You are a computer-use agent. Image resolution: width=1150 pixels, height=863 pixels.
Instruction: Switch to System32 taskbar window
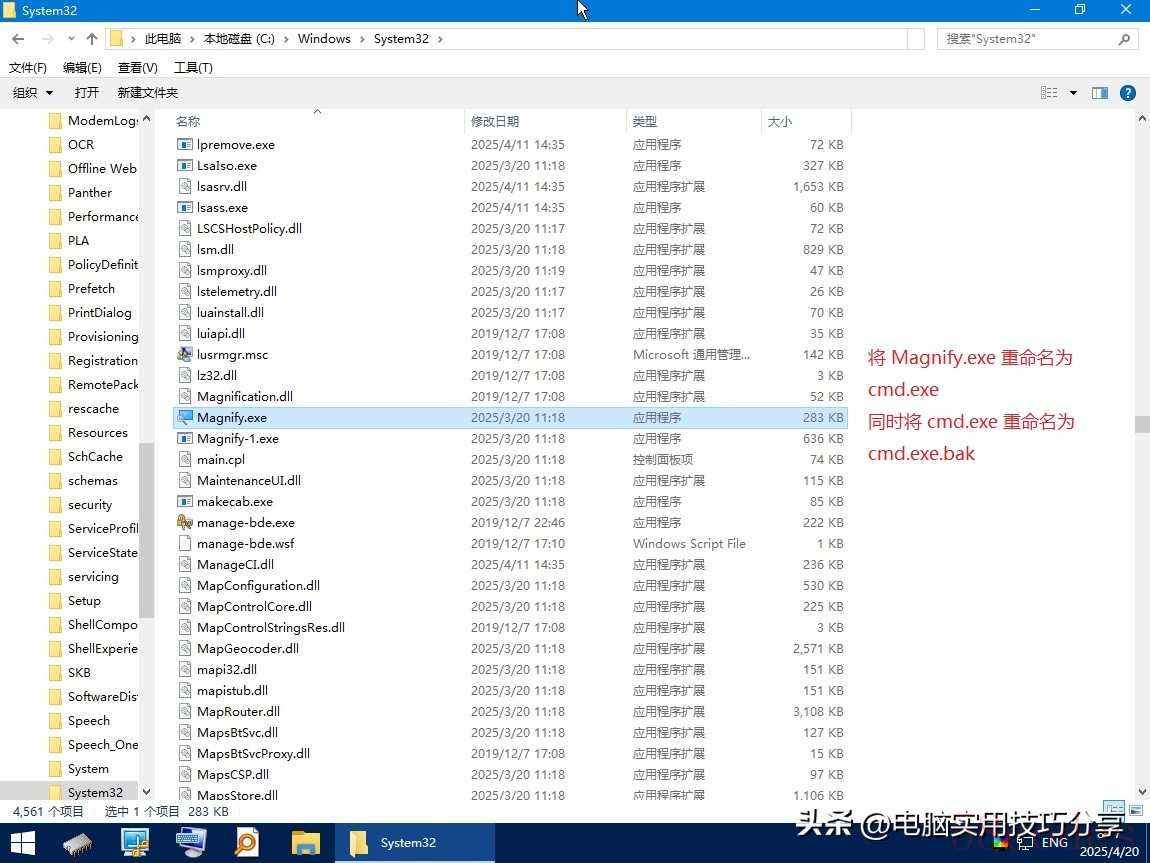pos(415,843)
